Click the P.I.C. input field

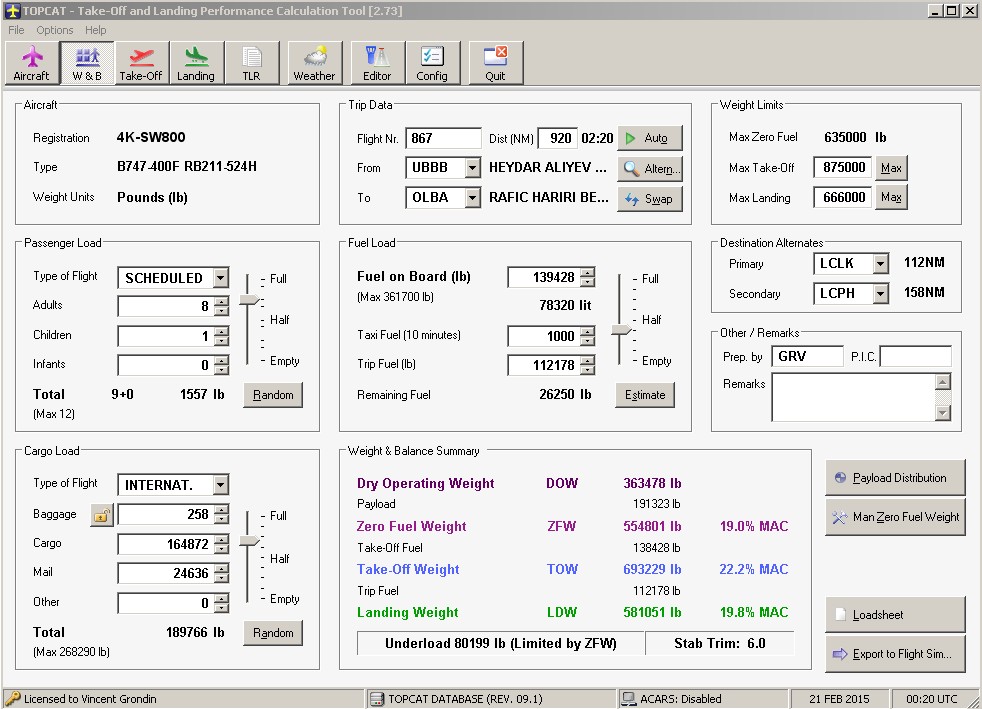(x=916, y=356)
